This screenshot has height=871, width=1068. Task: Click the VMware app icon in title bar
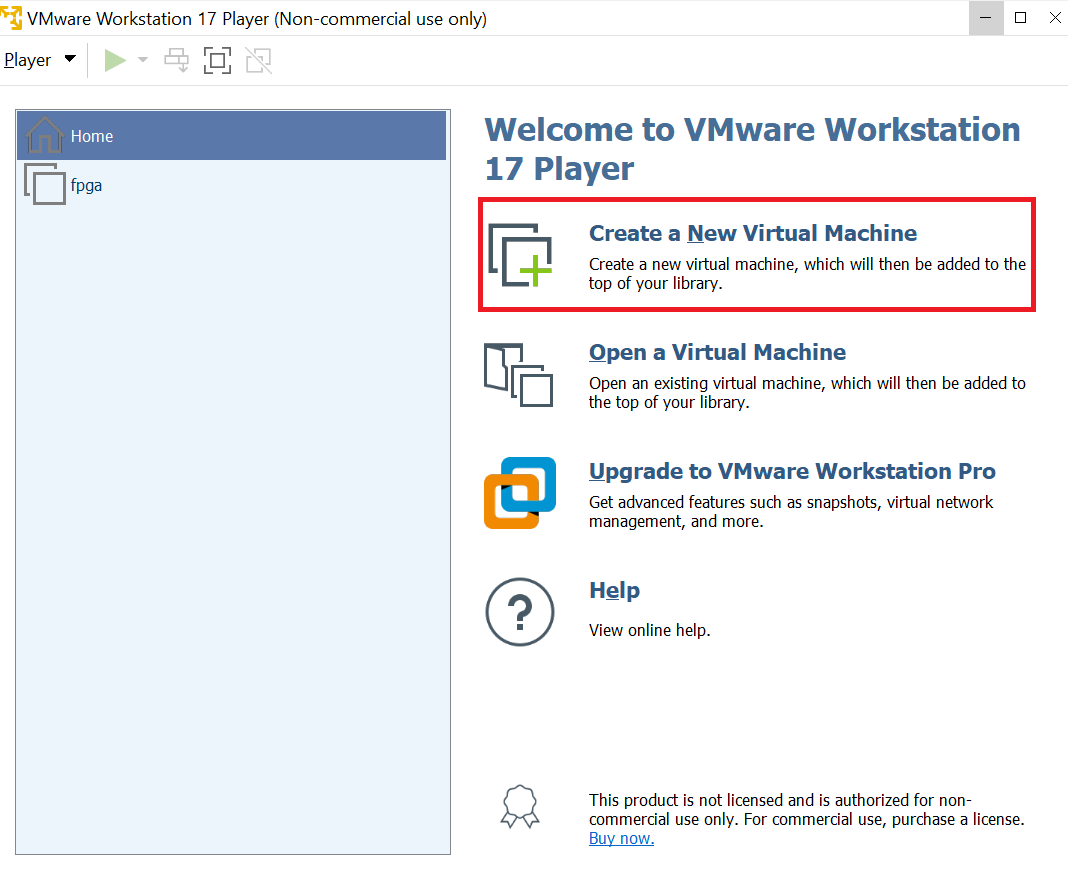pos(12,18)
